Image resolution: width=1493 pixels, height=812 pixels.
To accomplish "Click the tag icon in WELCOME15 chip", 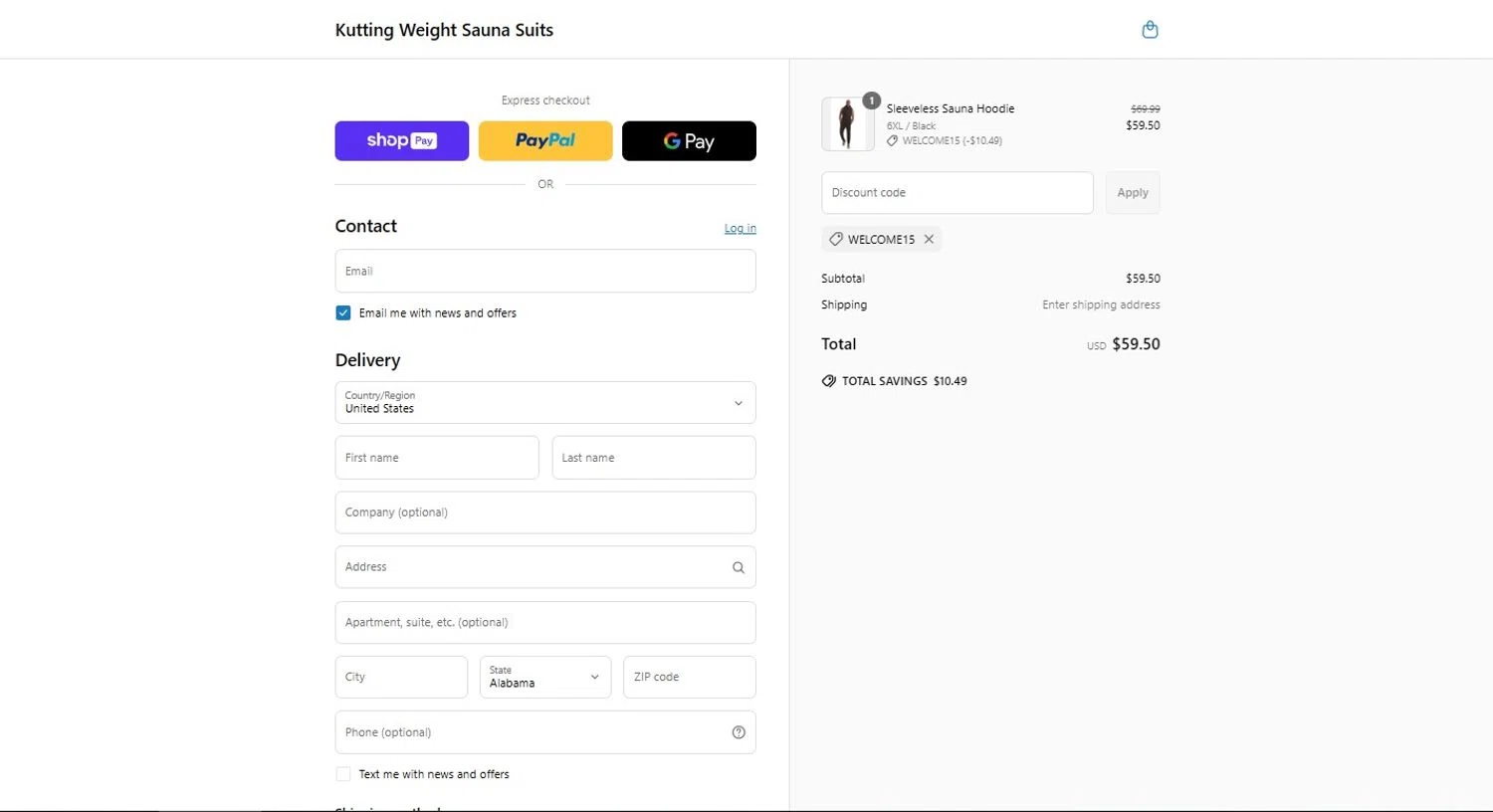I will point(836,239).
